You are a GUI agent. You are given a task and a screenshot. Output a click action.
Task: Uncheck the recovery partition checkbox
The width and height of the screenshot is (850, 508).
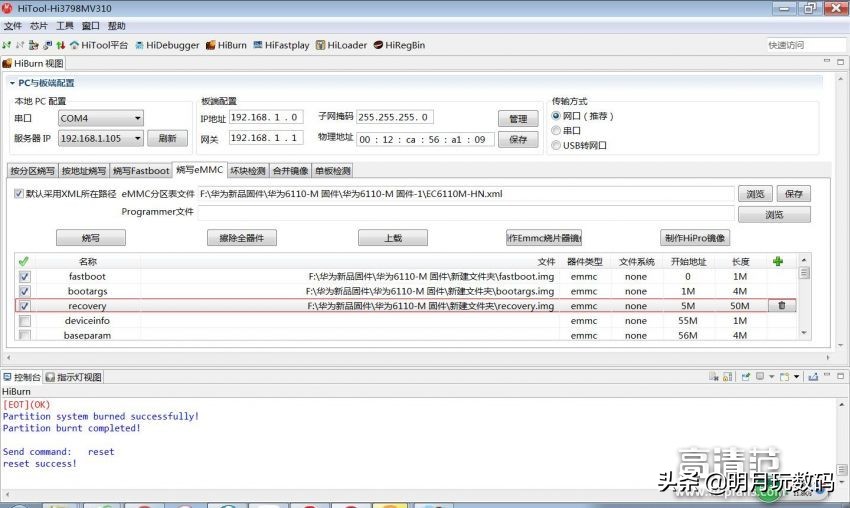pos(24,306)
